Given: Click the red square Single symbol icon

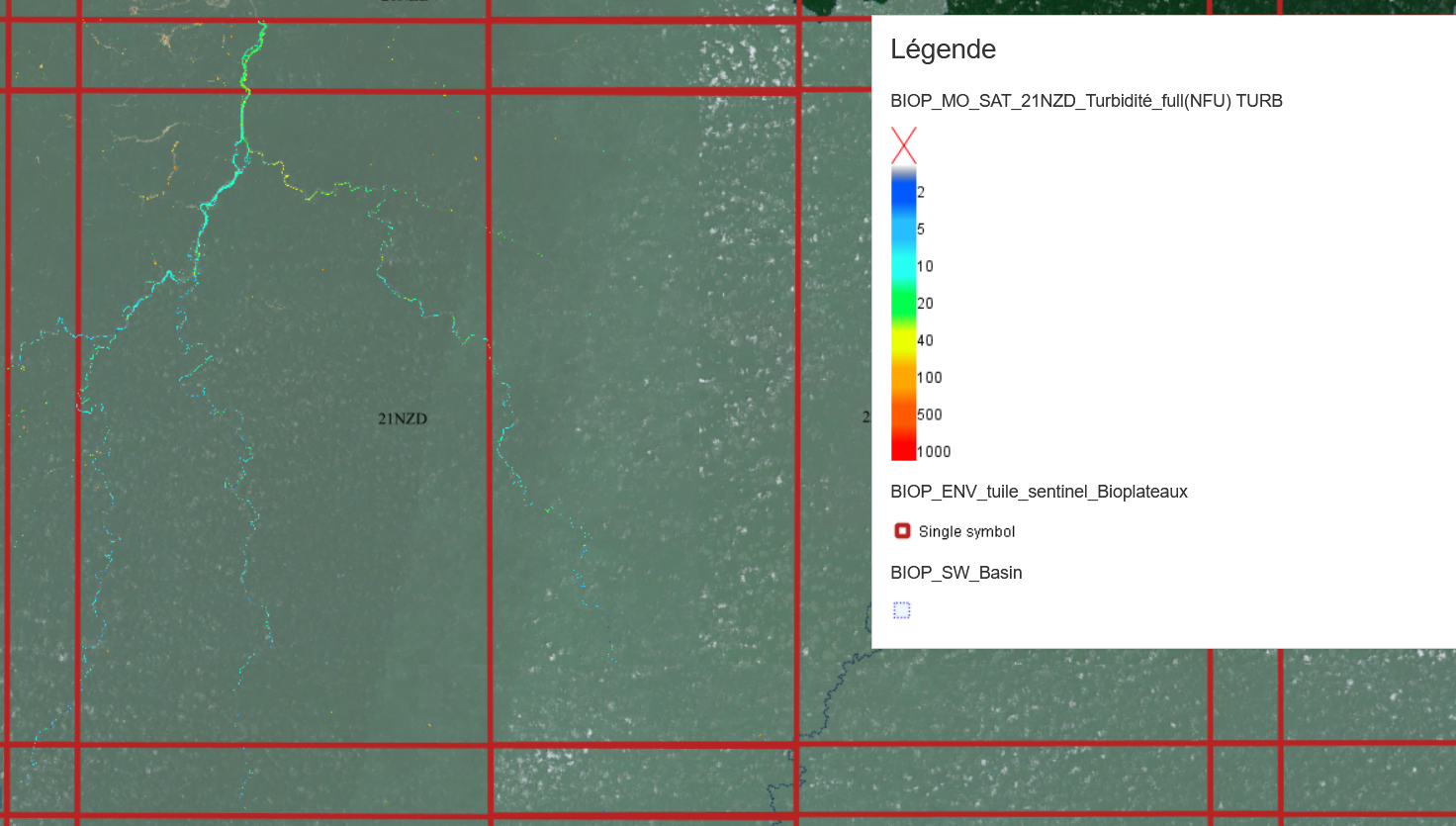Looking at the screenshot, I should click(x=902, y=531).
